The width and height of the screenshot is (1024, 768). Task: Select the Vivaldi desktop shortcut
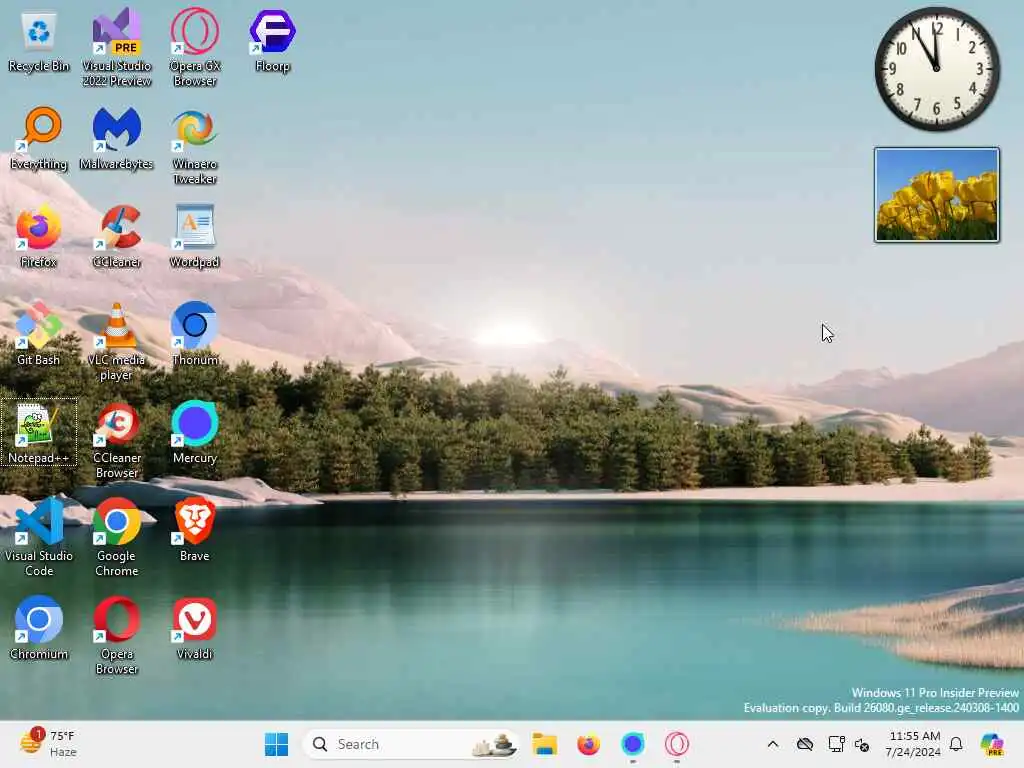click(x=195, y=629)
